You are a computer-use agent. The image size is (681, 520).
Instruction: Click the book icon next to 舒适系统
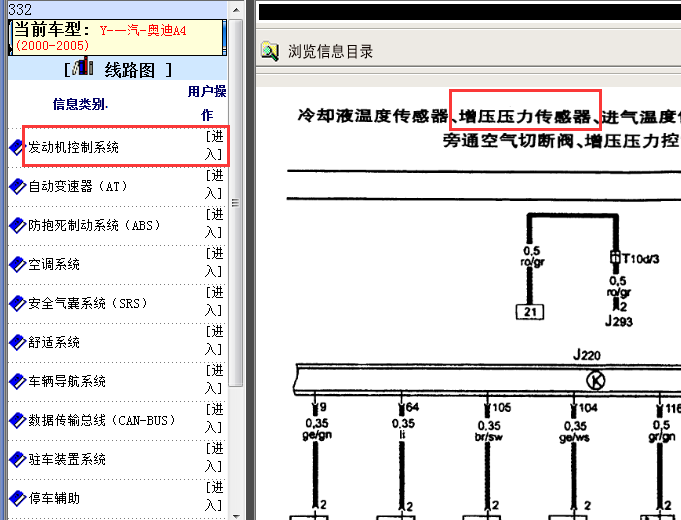click(17, 342)
